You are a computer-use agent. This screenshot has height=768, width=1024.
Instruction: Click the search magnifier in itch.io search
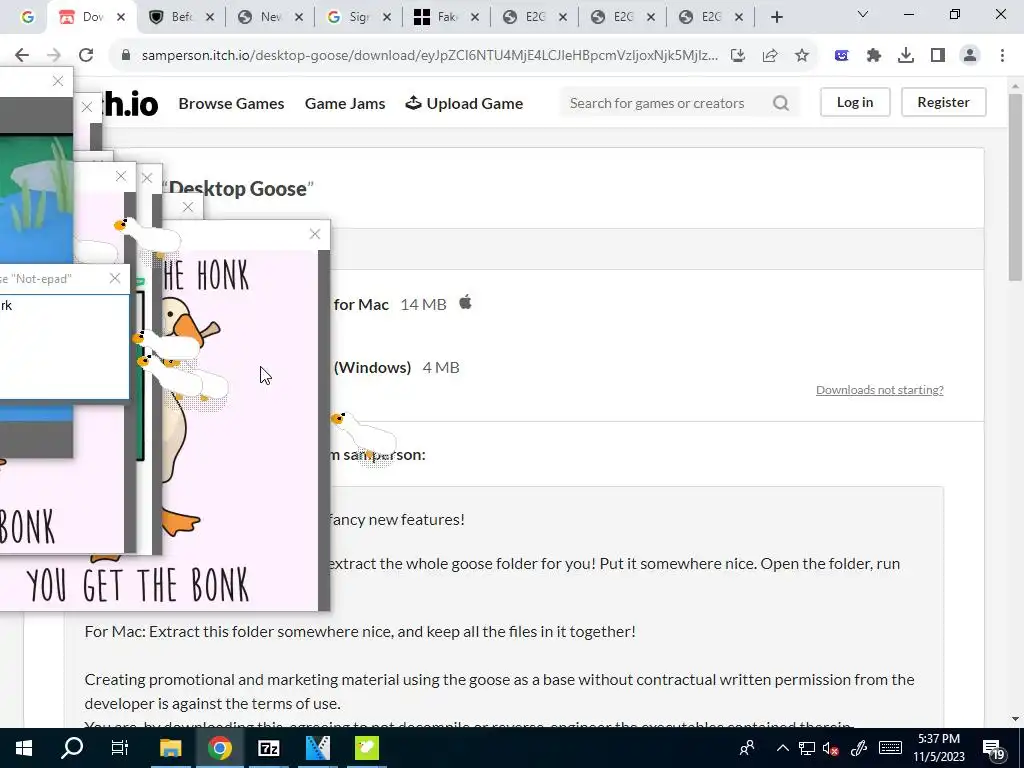click(780, 103)
